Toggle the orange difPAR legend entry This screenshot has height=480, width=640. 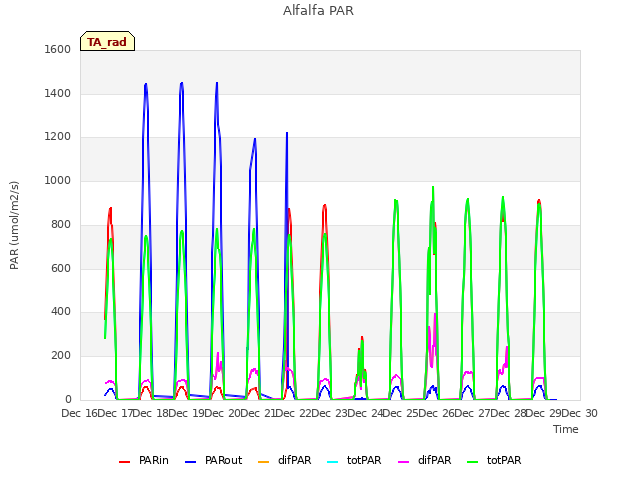point(284,460)
